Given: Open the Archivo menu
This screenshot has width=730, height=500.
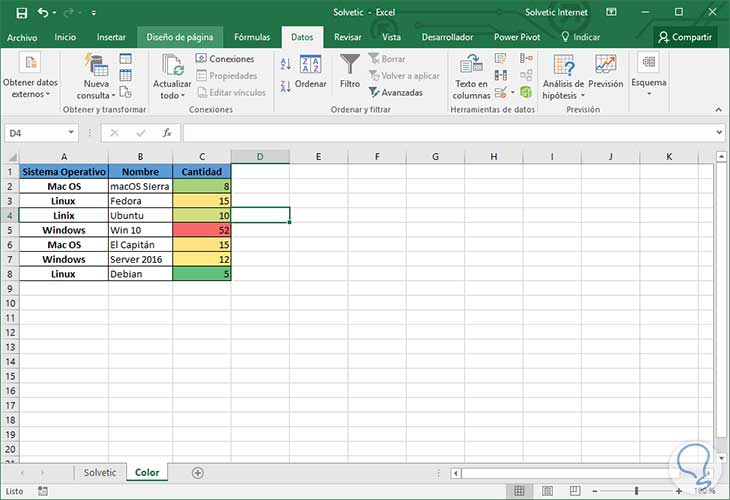Looking at the screenshot, I should point(22,37).
